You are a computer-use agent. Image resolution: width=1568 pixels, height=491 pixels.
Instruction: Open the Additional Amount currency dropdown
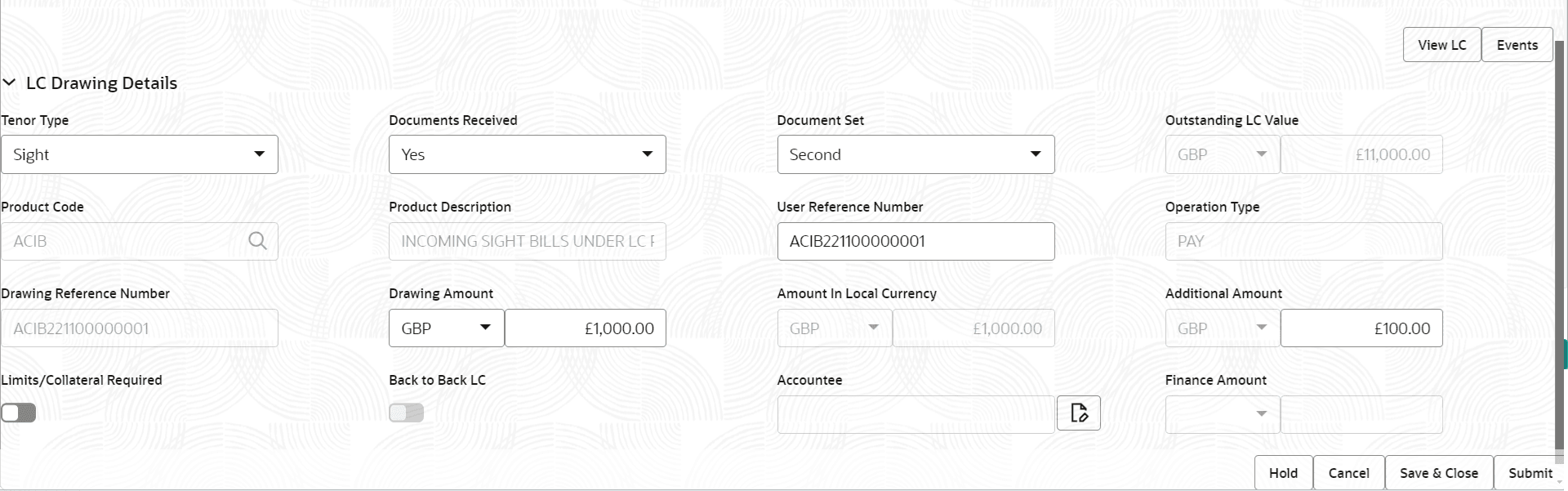(1262, 328)
